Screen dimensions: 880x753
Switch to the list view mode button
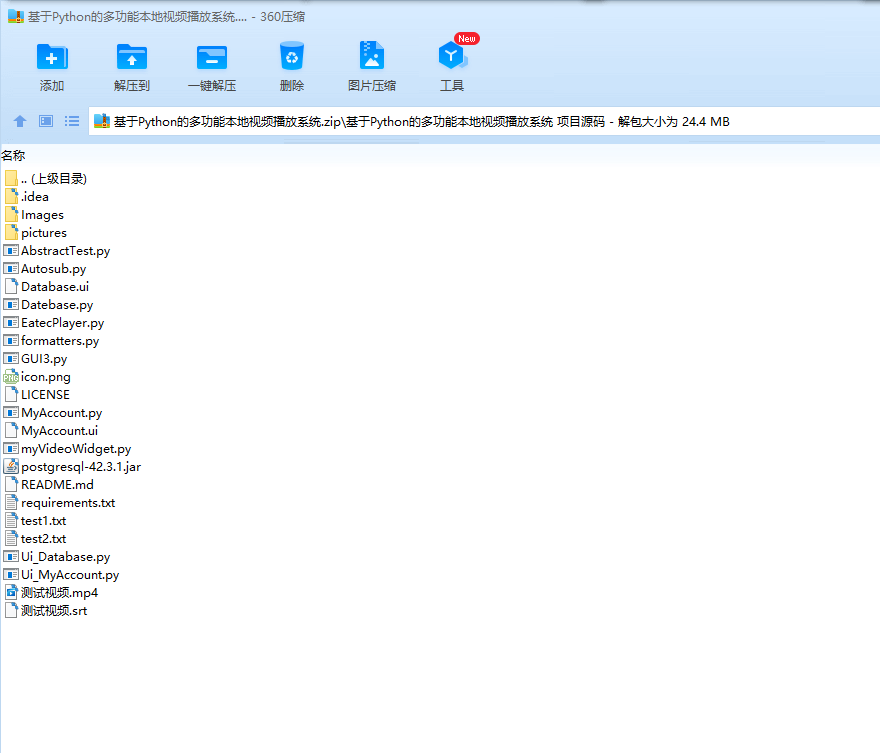click(x=72, y=121)
